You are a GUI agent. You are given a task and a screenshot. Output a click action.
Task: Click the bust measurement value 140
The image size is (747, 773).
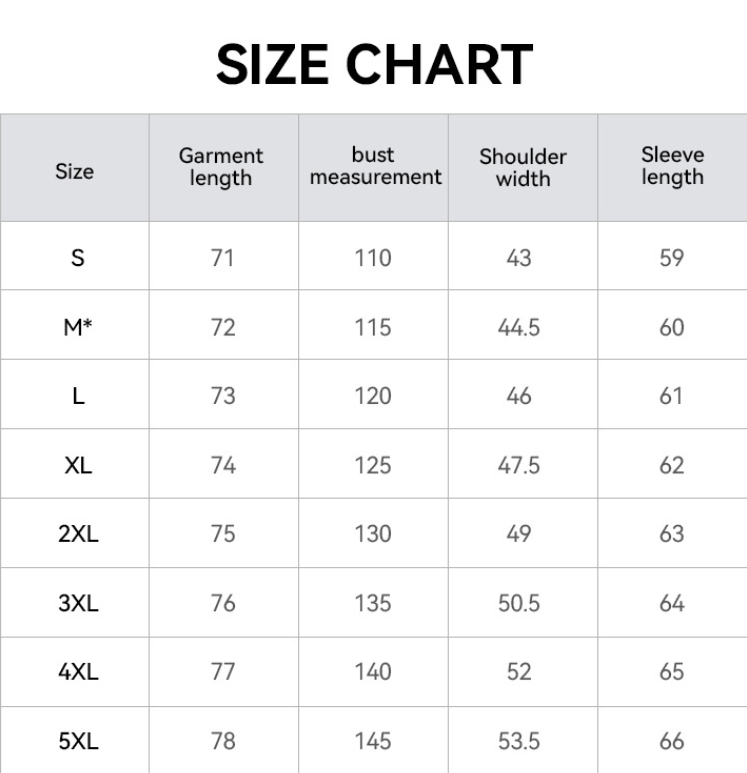(x=372, y=672)
